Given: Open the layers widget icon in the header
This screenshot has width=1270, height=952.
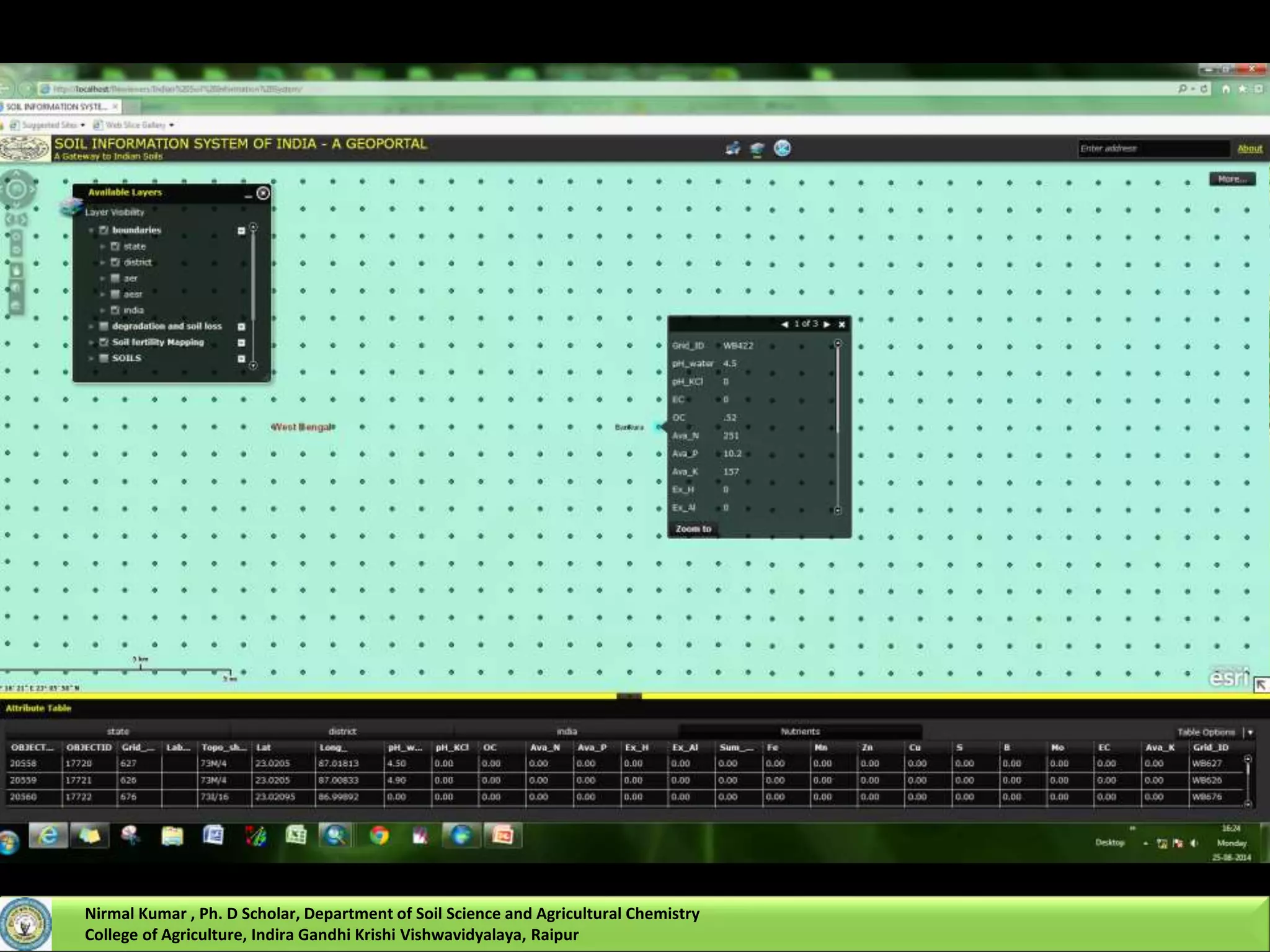Looking at the screenshot, I should pyautogui.click(x=757, y=149).
